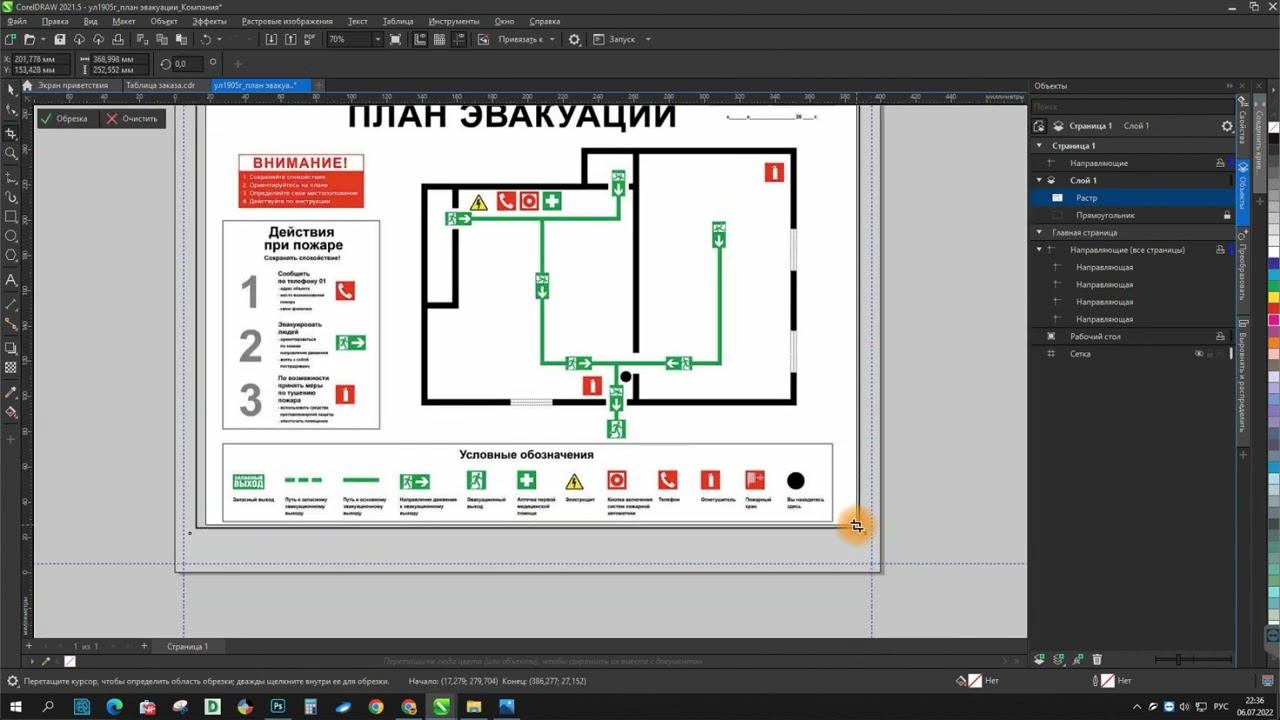Image resolution: width=1280 pixels, height=720 pixels.
Task: Collapse the Страница 1 tree section
Action: click(x=1039, y=146)
